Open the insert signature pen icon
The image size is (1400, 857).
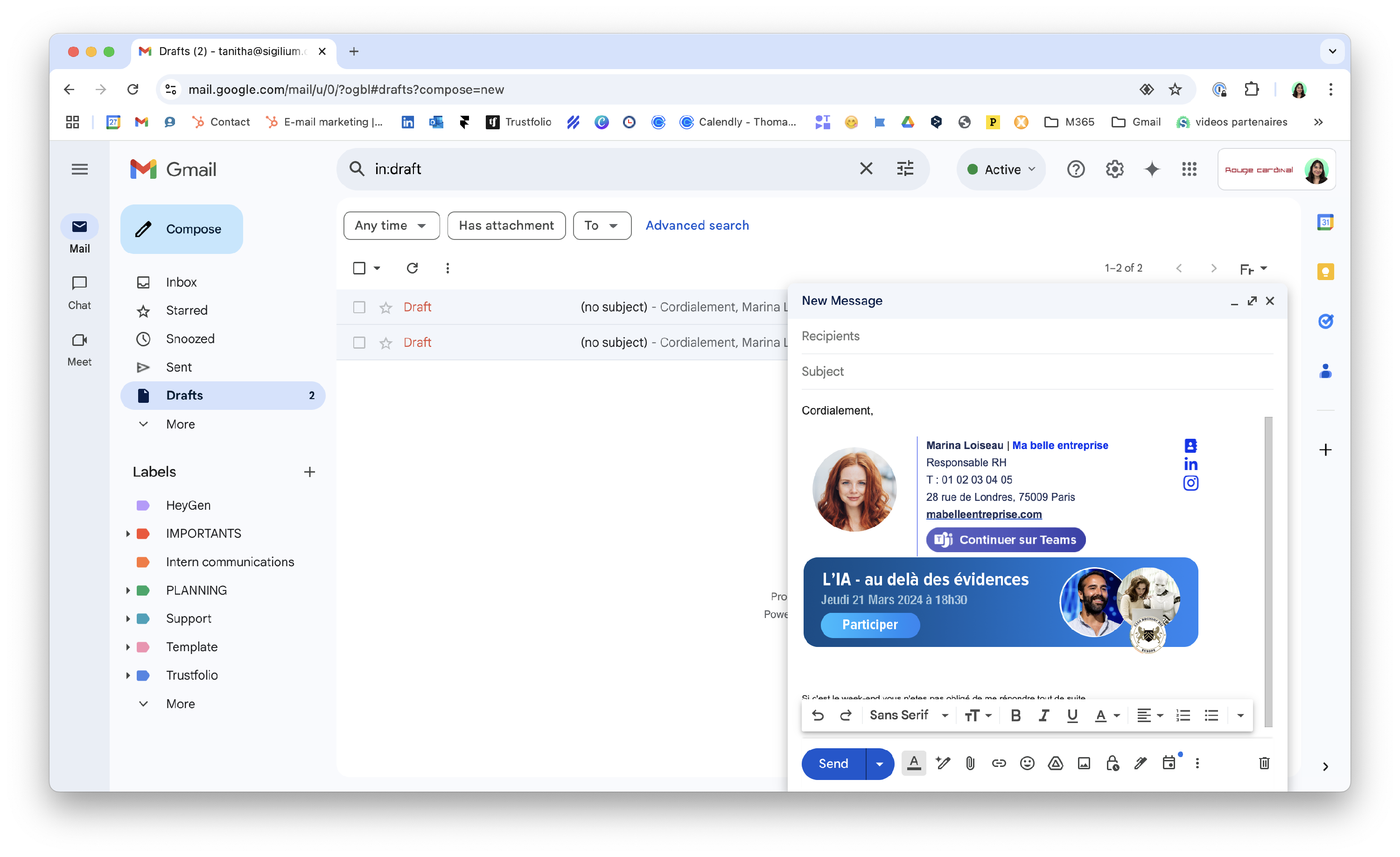point(1140,763)
